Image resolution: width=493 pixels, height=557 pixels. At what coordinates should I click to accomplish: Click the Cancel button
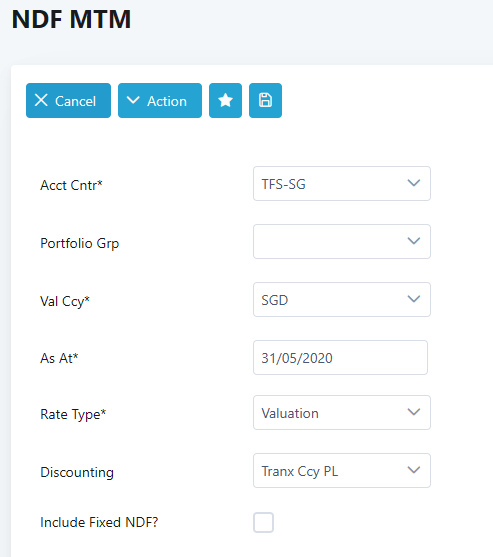coord(68,101)
